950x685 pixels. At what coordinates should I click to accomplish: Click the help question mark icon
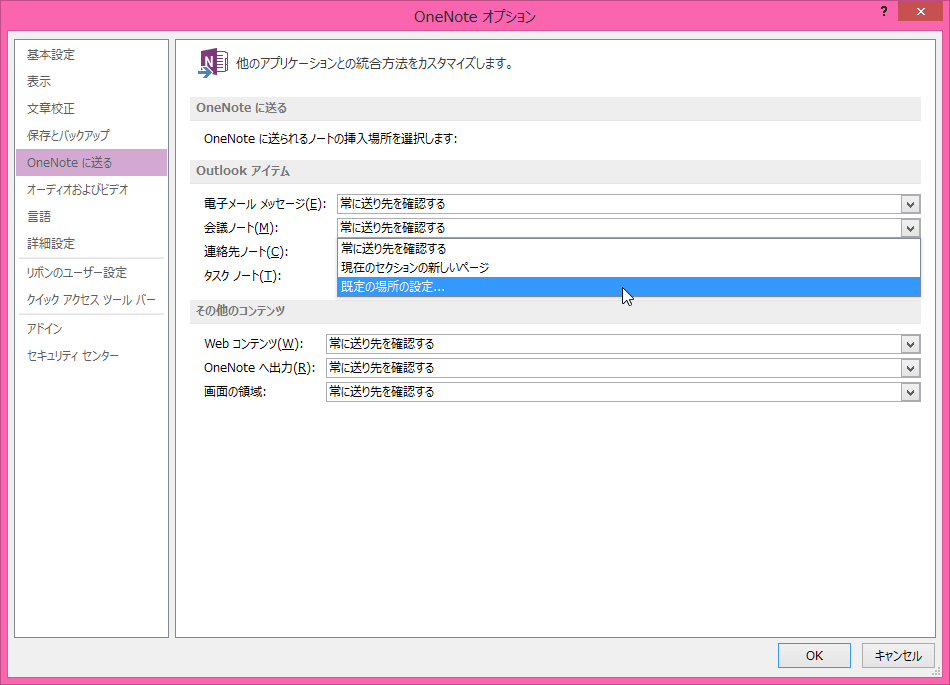(884, 12)
